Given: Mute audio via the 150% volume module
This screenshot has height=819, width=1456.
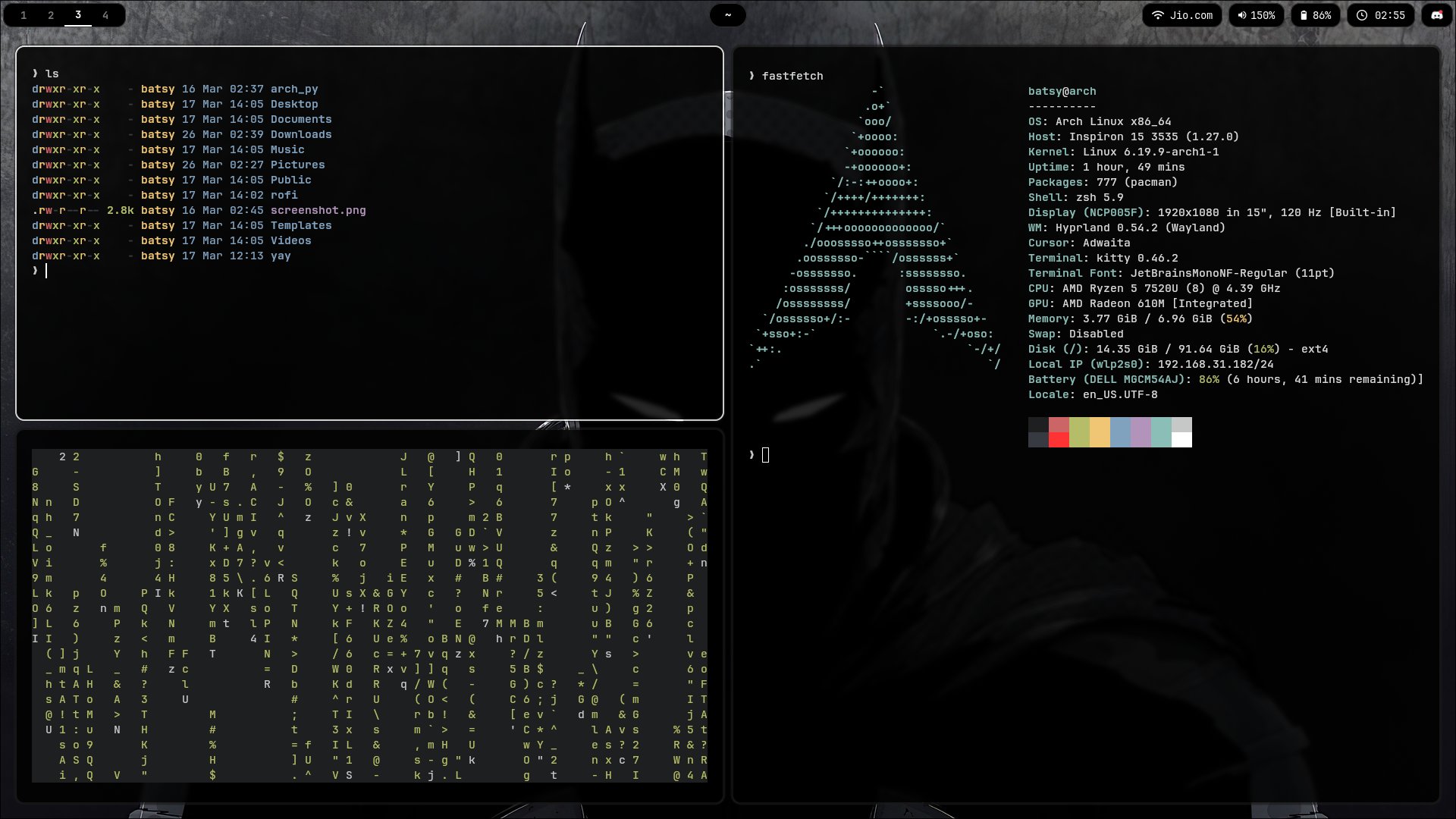Looking at the screenshot, I should coord(1257,15).
